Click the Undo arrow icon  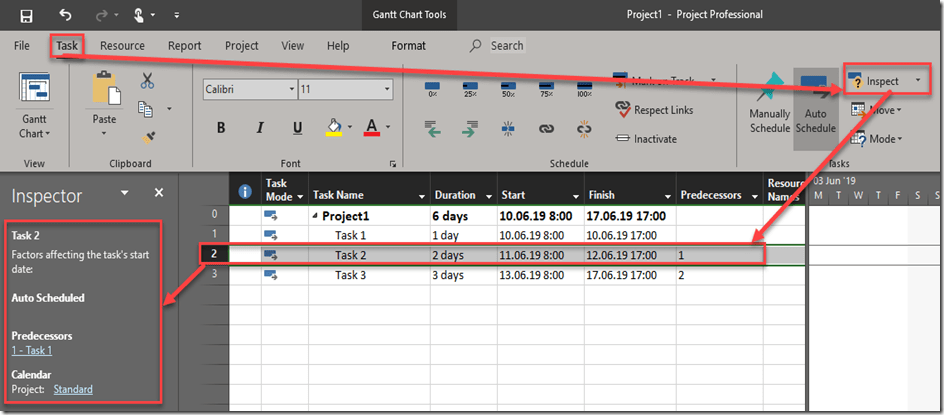pyautogui.click(x=66, y=15)
